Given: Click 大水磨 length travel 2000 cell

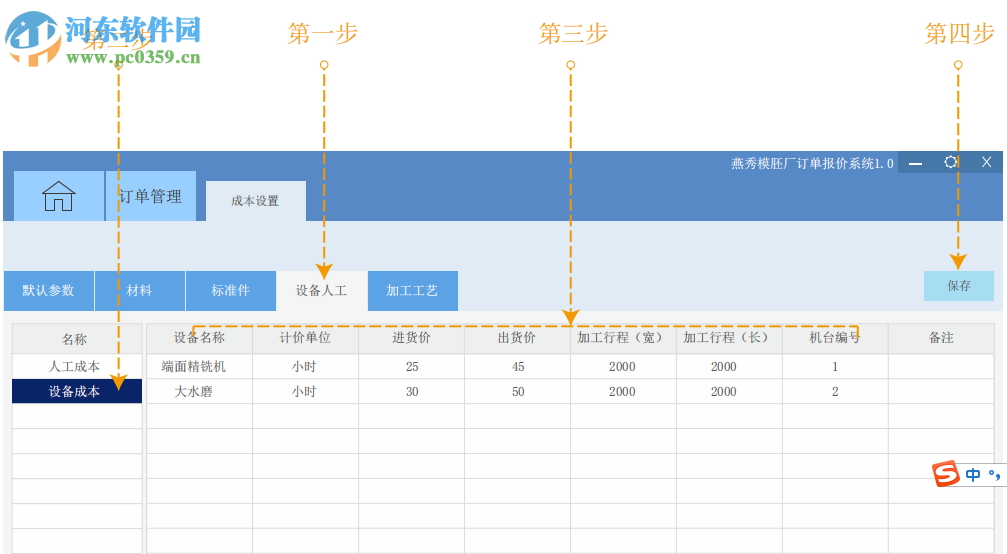Looking at the screenshot, I should coord(729,392).
